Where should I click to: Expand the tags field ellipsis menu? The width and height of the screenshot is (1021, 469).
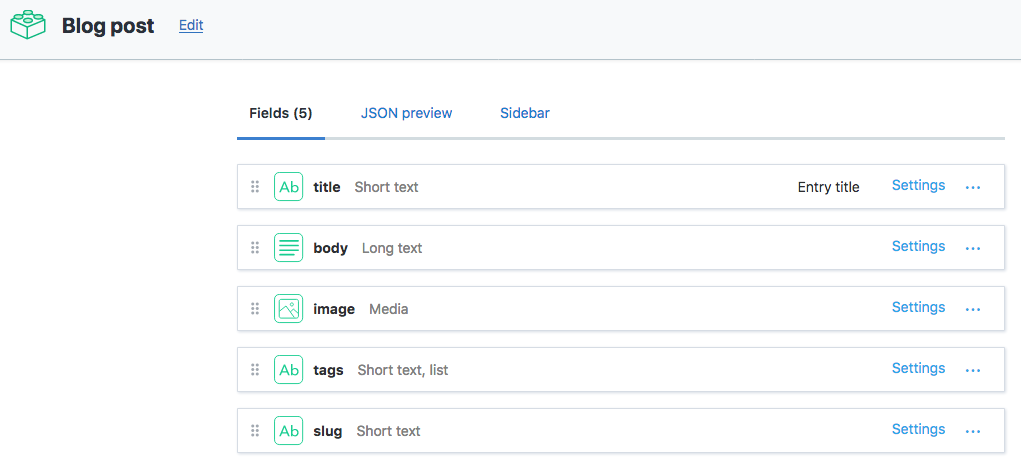coord(973,370)
